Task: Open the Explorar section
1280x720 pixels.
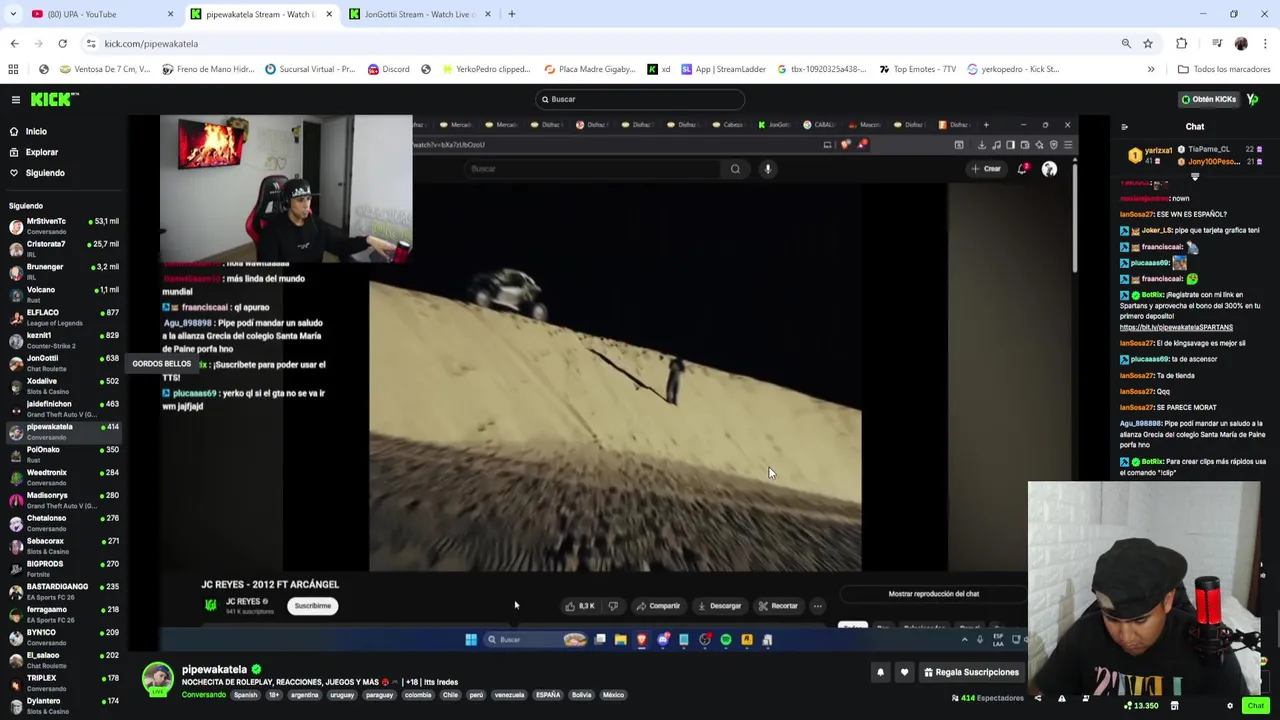Action: pos(42,152)
